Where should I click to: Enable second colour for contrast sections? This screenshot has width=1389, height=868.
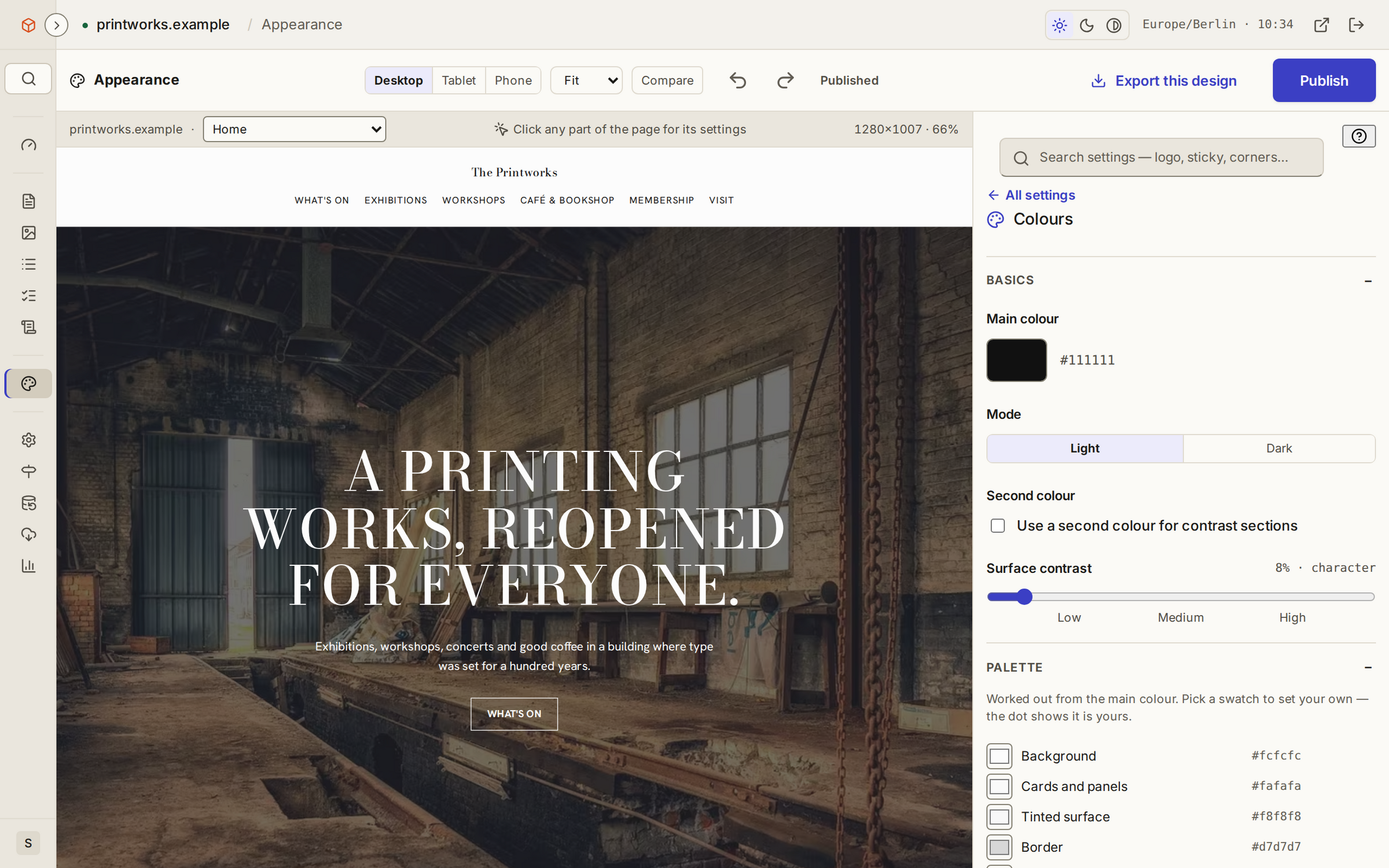[x=998, y=525]
